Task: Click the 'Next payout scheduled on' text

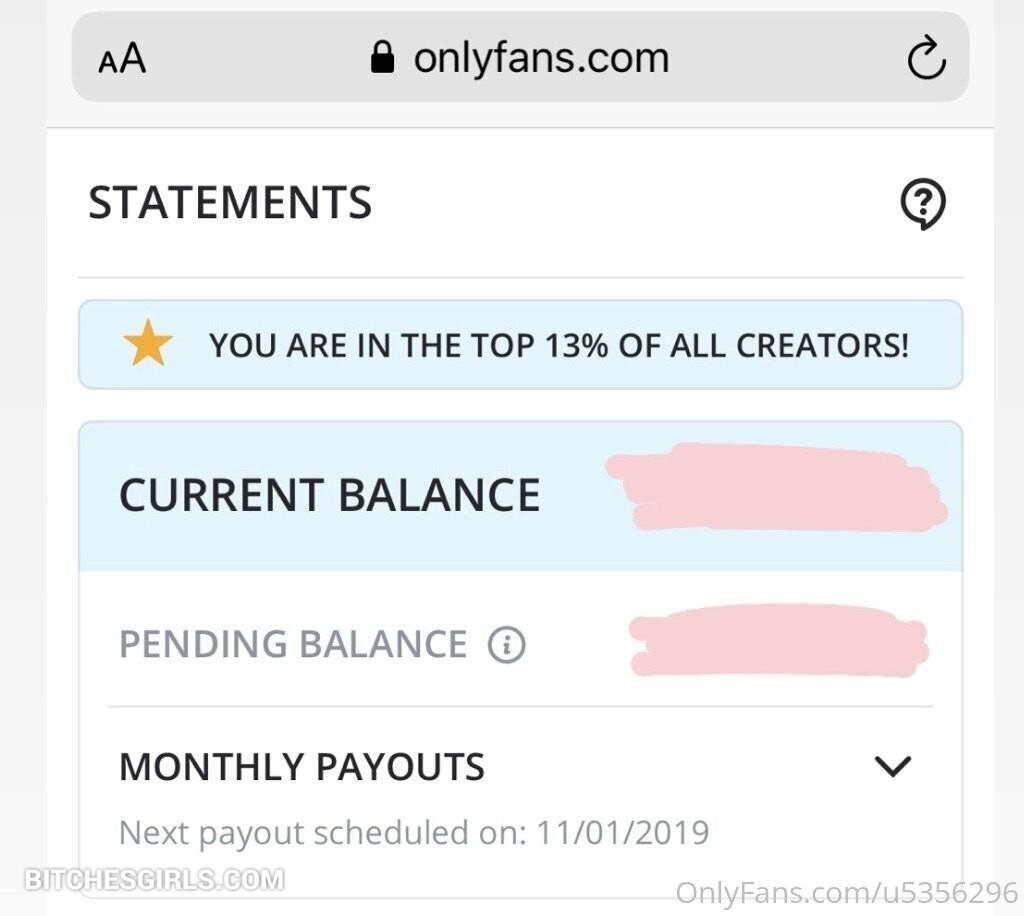Action: (x=322, y=832)
